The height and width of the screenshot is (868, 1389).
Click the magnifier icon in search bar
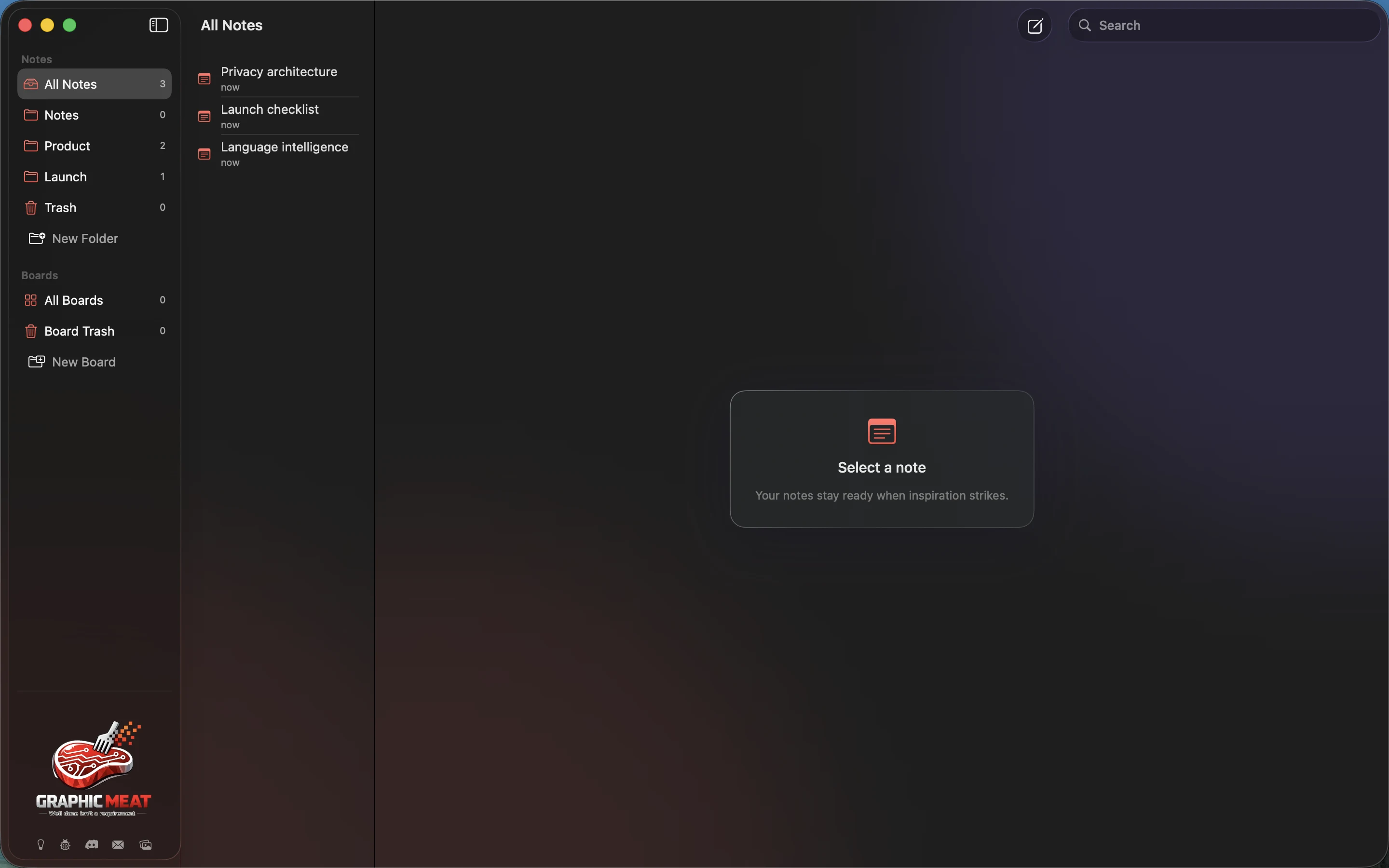coord(1085,25)
